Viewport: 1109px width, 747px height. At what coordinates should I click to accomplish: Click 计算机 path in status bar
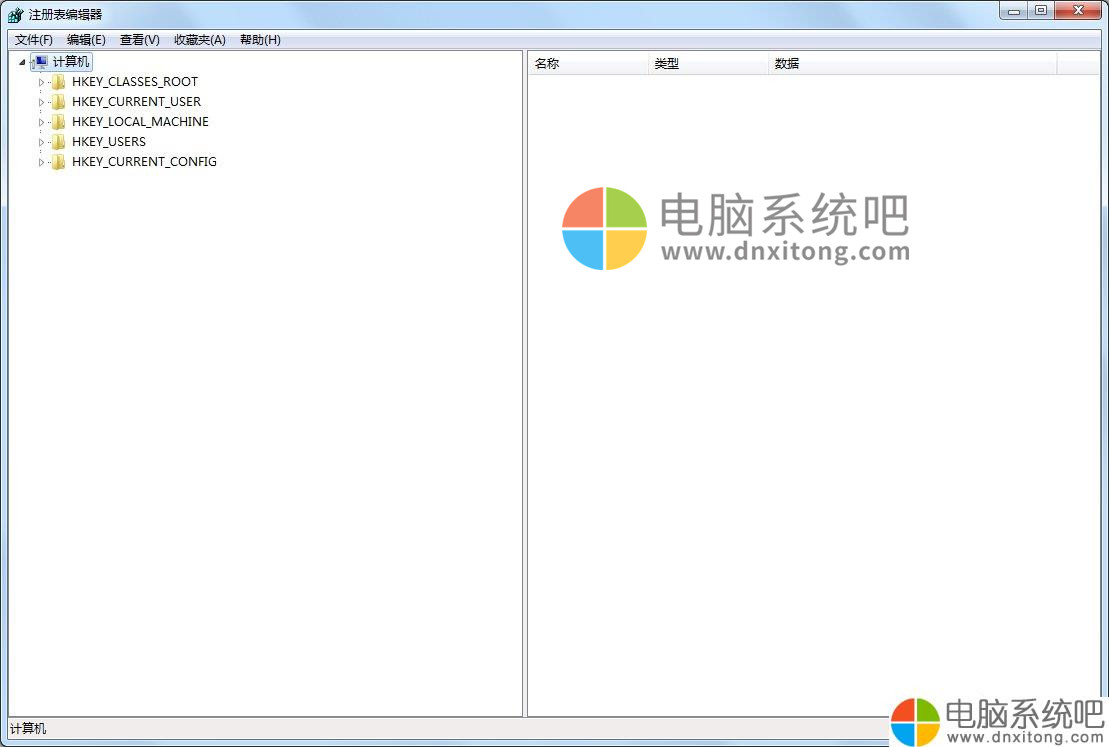28,729
